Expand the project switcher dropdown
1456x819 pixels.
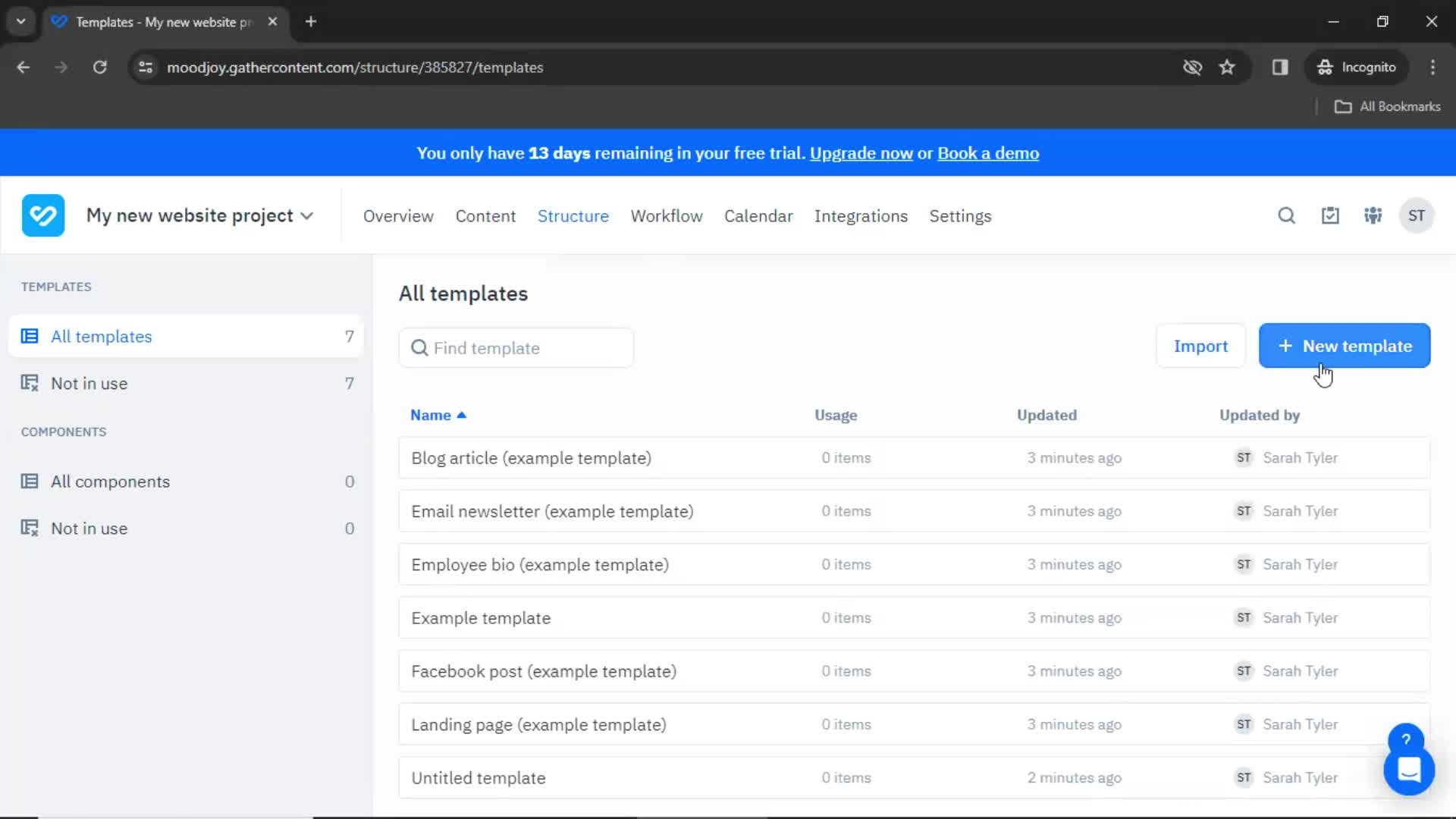click(x=200, y=216)
